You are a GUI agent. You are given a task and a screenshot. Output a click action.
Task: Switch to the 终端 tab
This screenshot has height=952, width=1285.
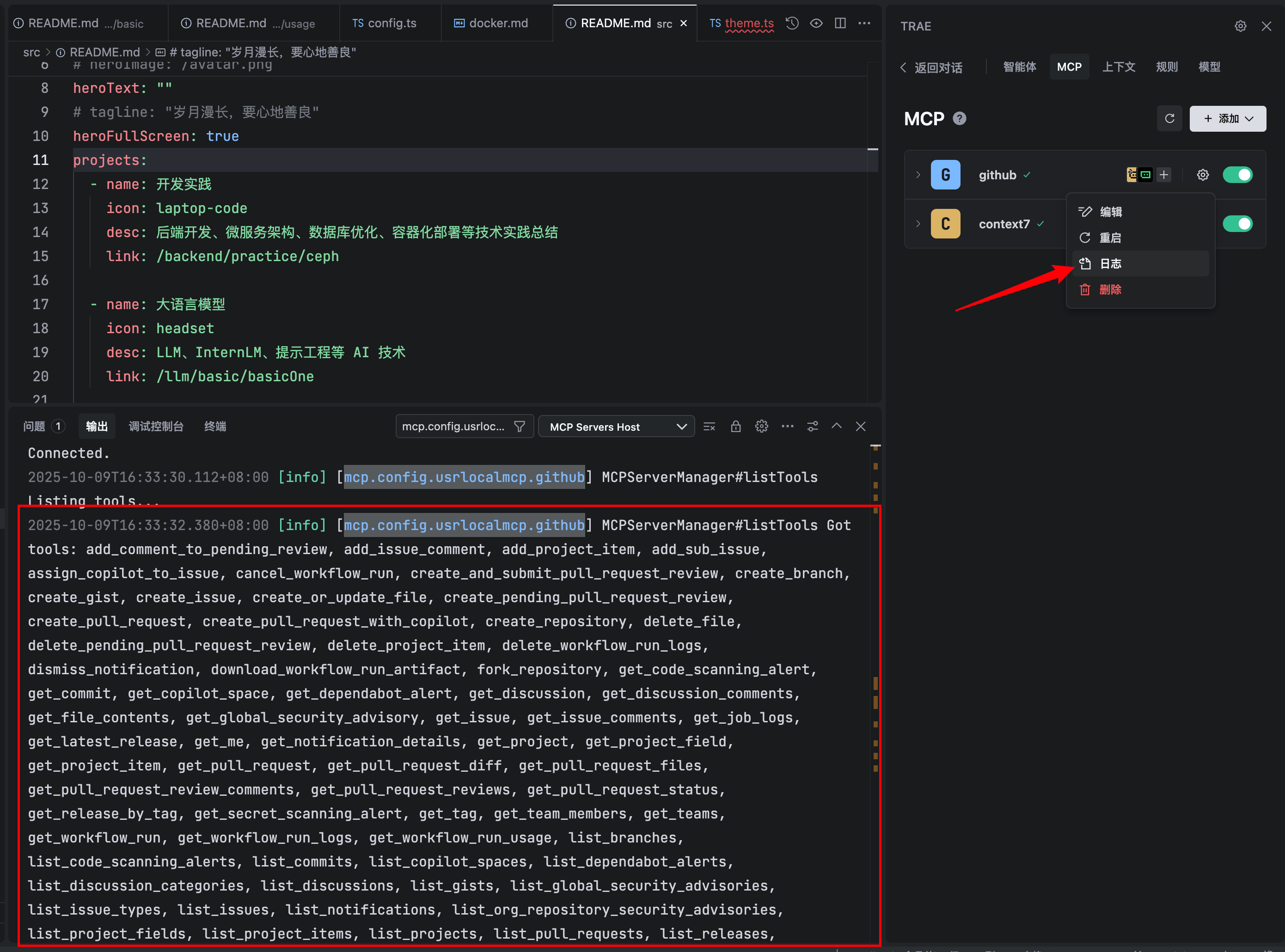click(215, 427)
